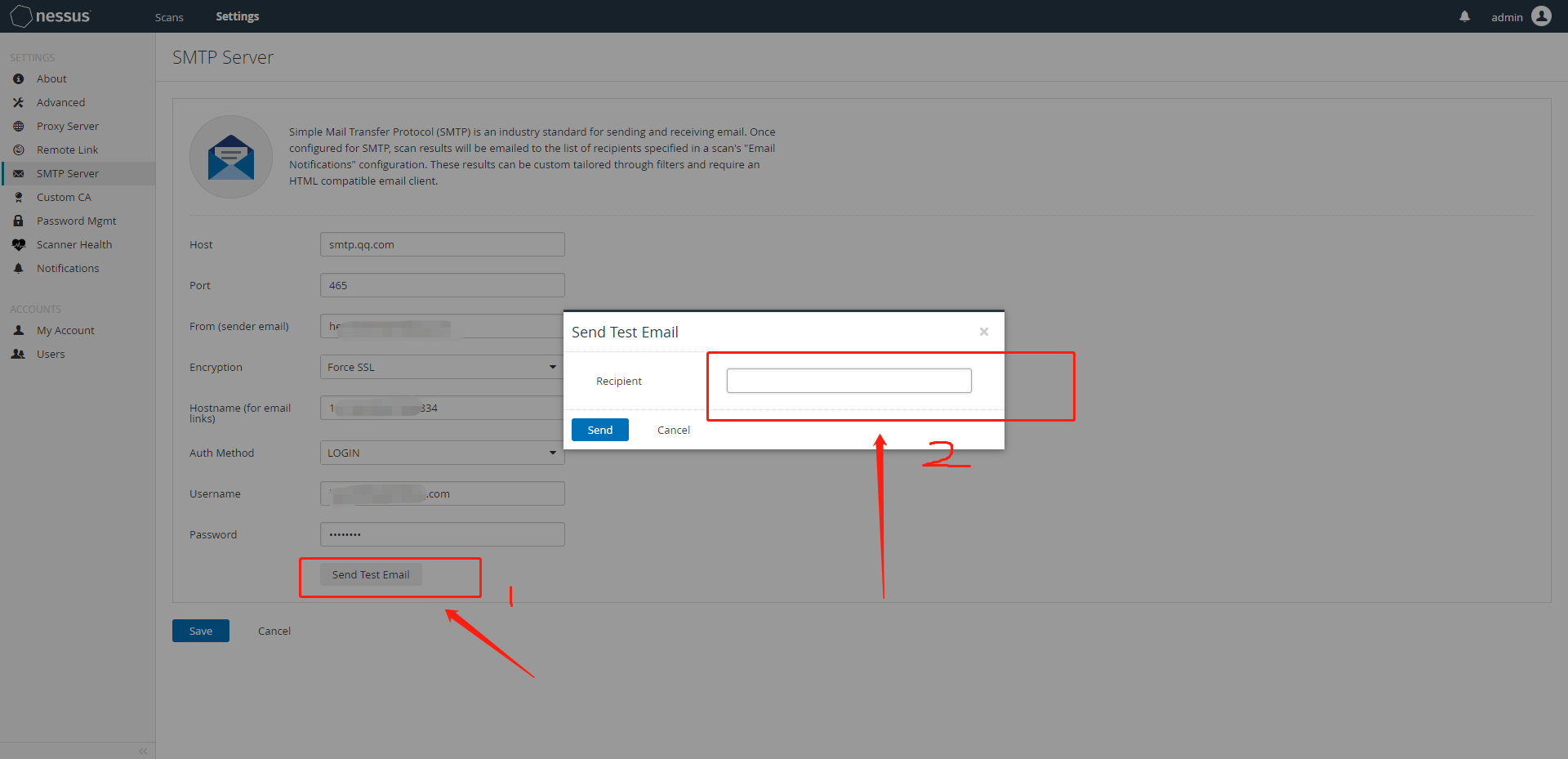1568x759 pixels.
Task: Click the Password Mgmt lock icon
Action: [18, 221]
